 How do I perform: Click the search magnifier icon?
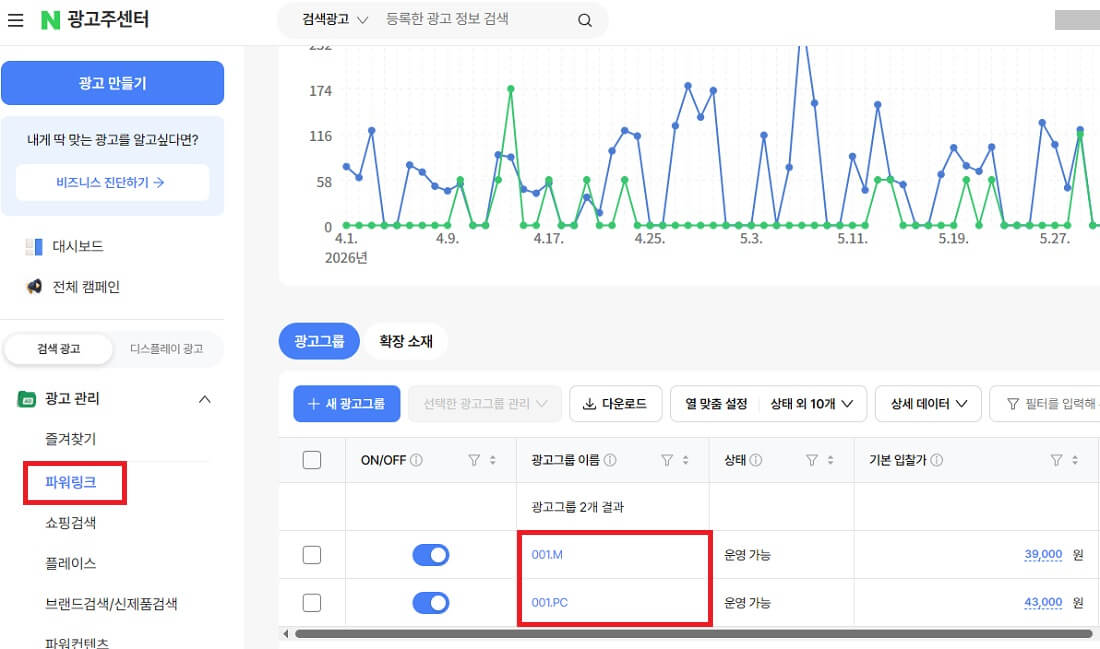coord(584,20)
